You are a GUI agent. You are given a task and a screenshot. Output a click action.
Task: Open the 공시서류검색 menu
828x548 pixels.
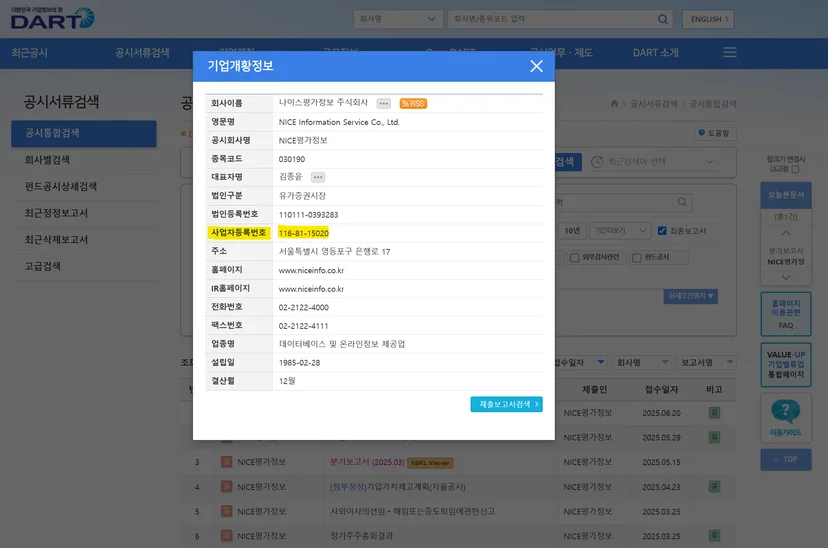[142, 53]
